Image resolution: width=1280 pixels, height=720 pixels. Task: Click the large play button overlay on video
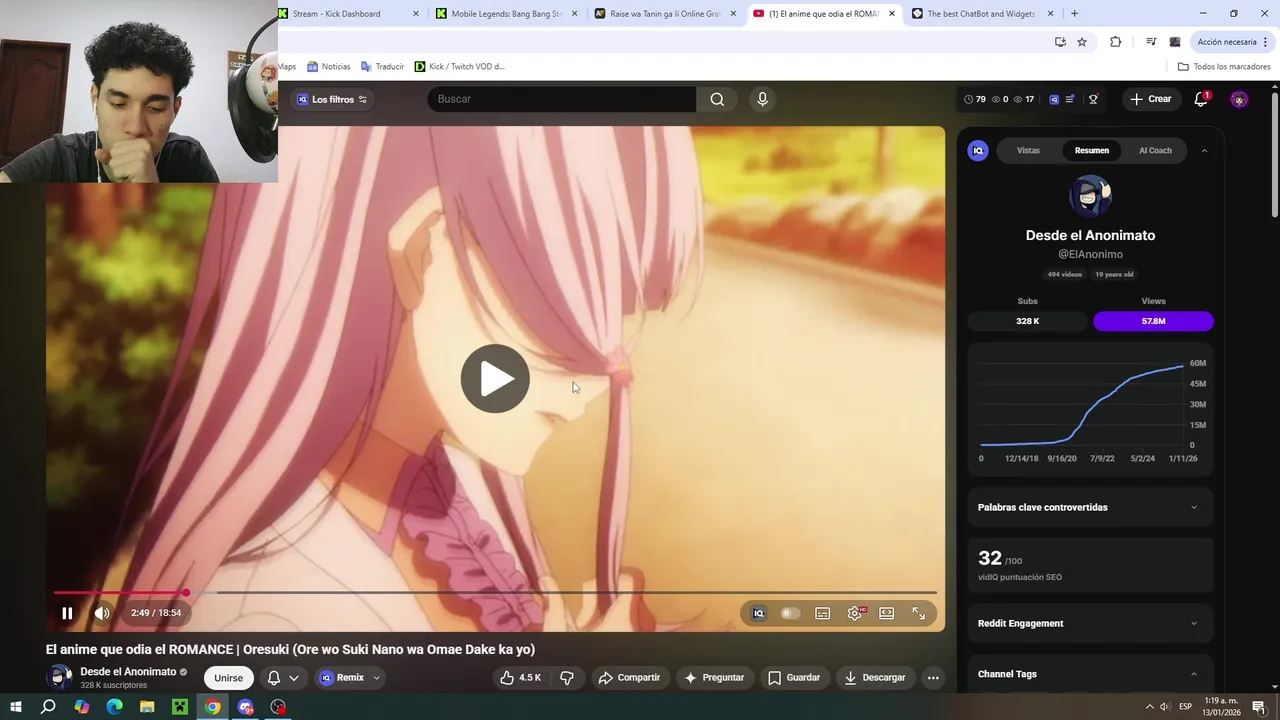(x=495, y=379)
